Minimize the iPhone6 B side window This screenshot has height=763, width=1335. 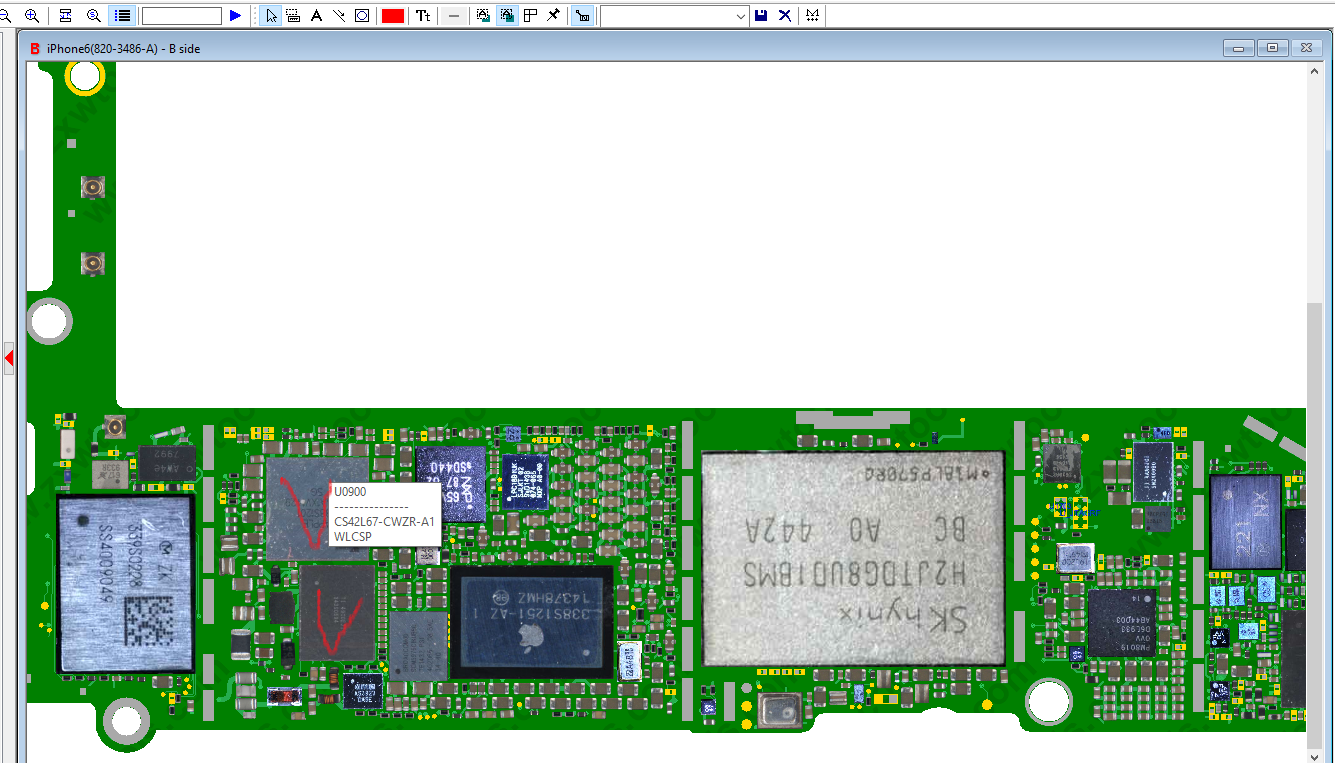click(x=1239, y=48)
